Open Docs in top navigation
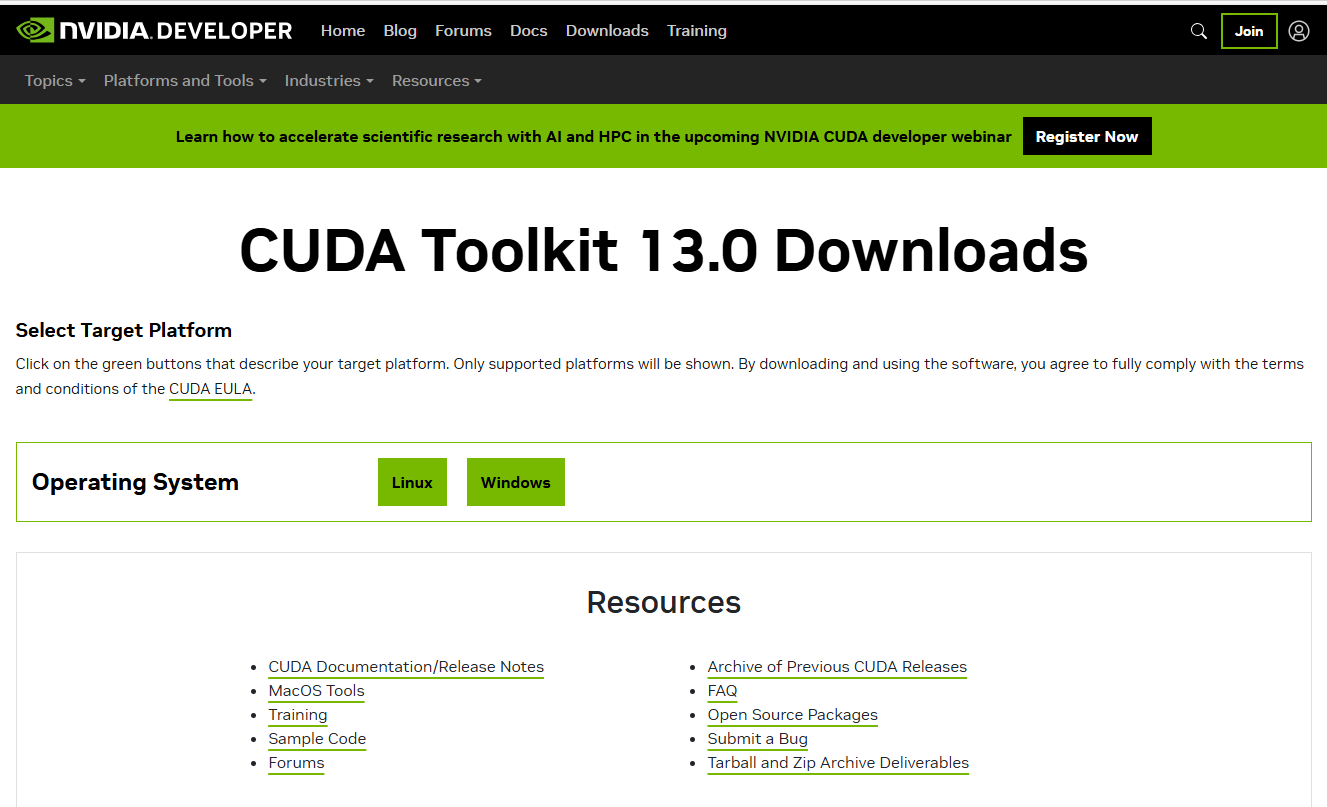The height and width of the screenshot is (807, 1327). point(528,31)
